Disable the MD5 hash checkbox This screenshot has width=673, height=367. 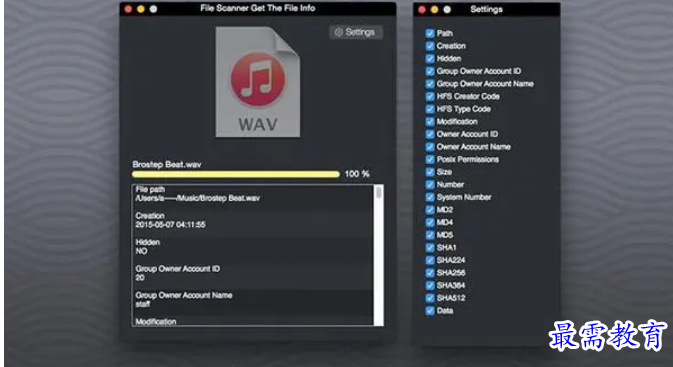click(430, 235)
